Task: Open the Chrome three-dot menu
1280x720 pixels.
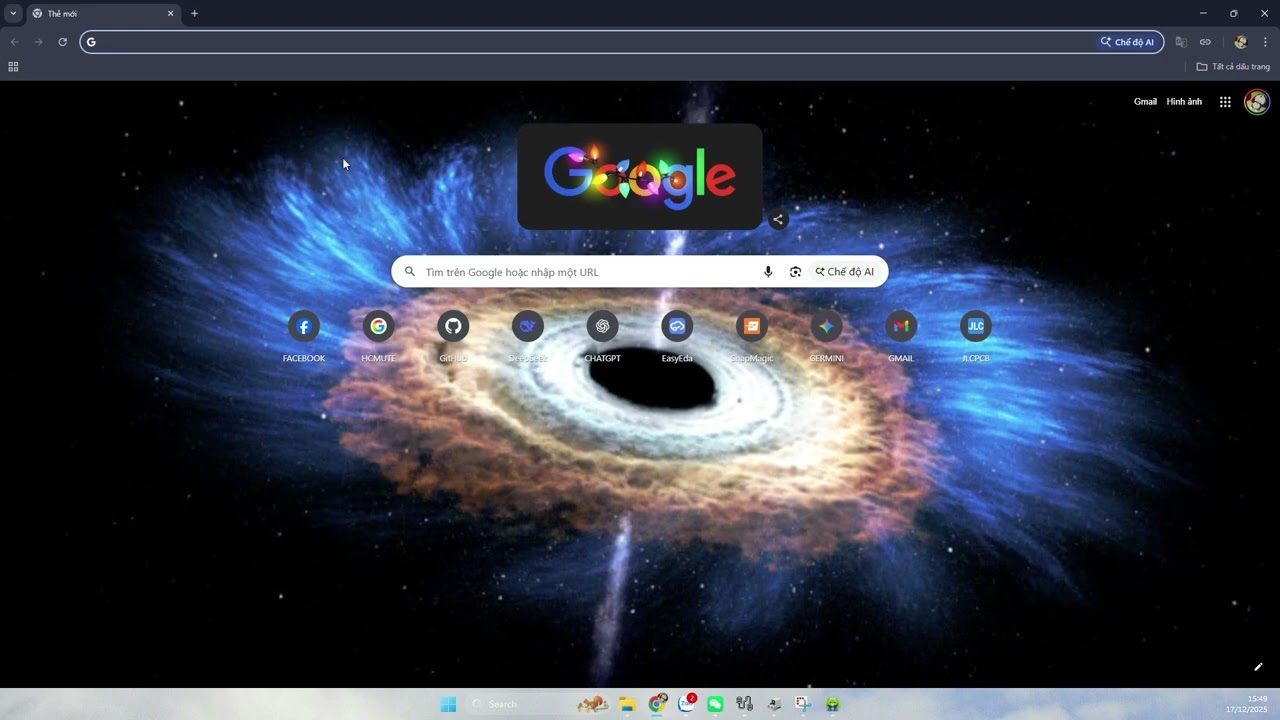Action: pyautogui.click(x=1265, y=42)
